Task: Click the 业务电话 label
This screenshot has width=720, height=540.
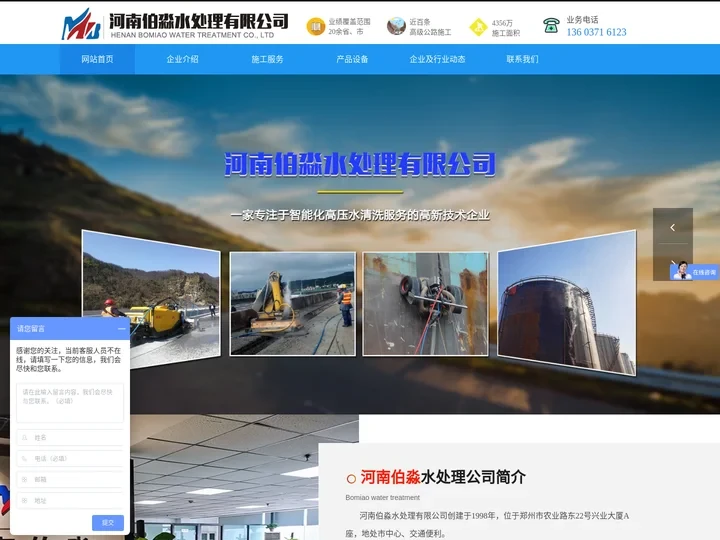Action: coord(582,19)
